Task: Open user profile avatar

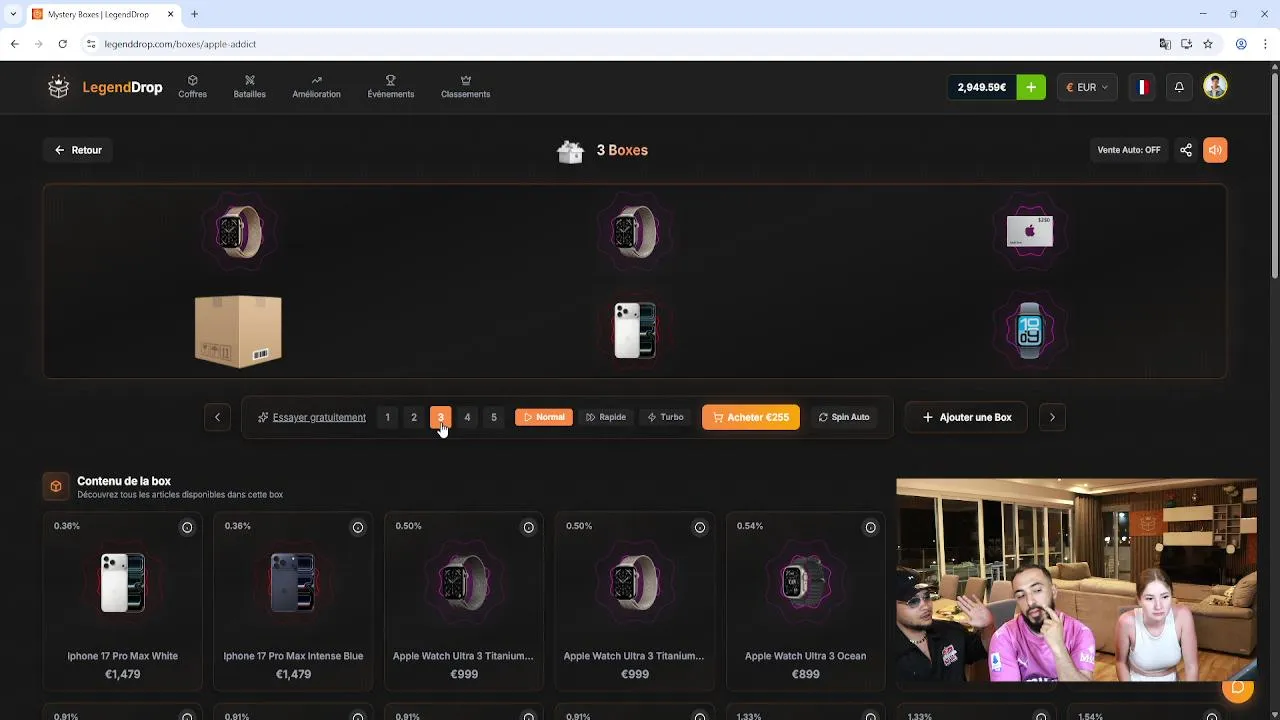Action: click(x=1215, y=87)
